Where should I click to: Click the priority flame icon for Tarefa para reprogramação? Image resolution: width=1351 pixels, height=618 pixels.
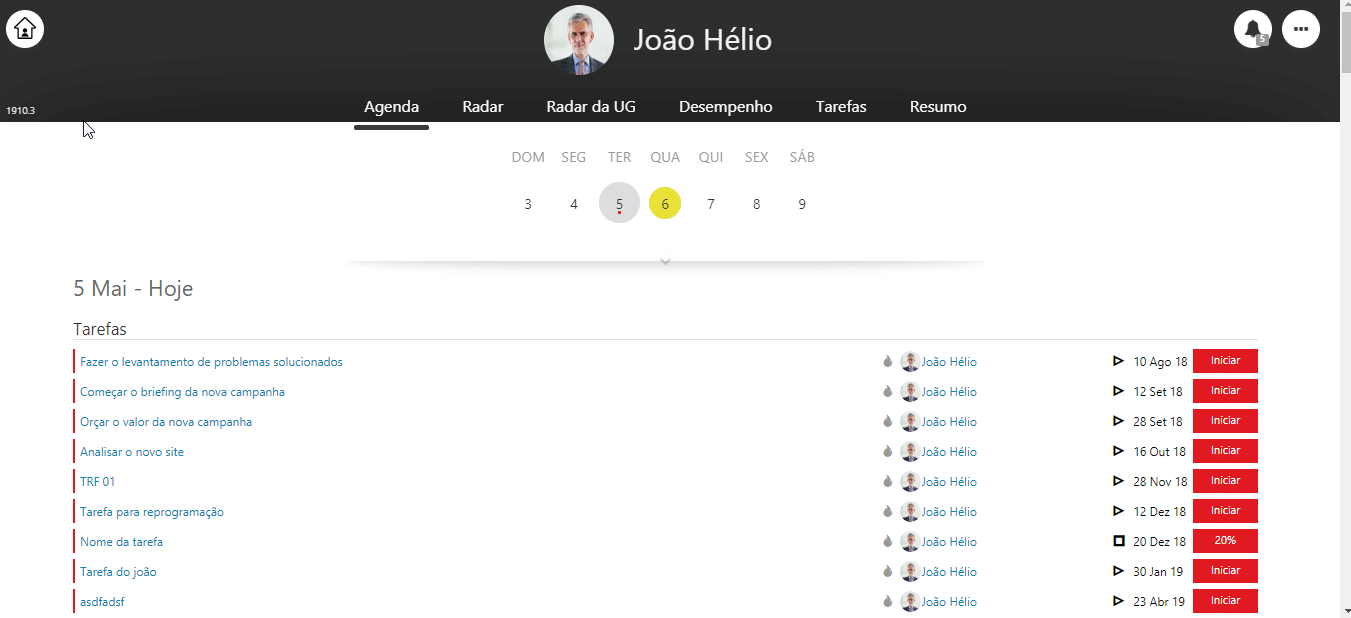(887, 512)
